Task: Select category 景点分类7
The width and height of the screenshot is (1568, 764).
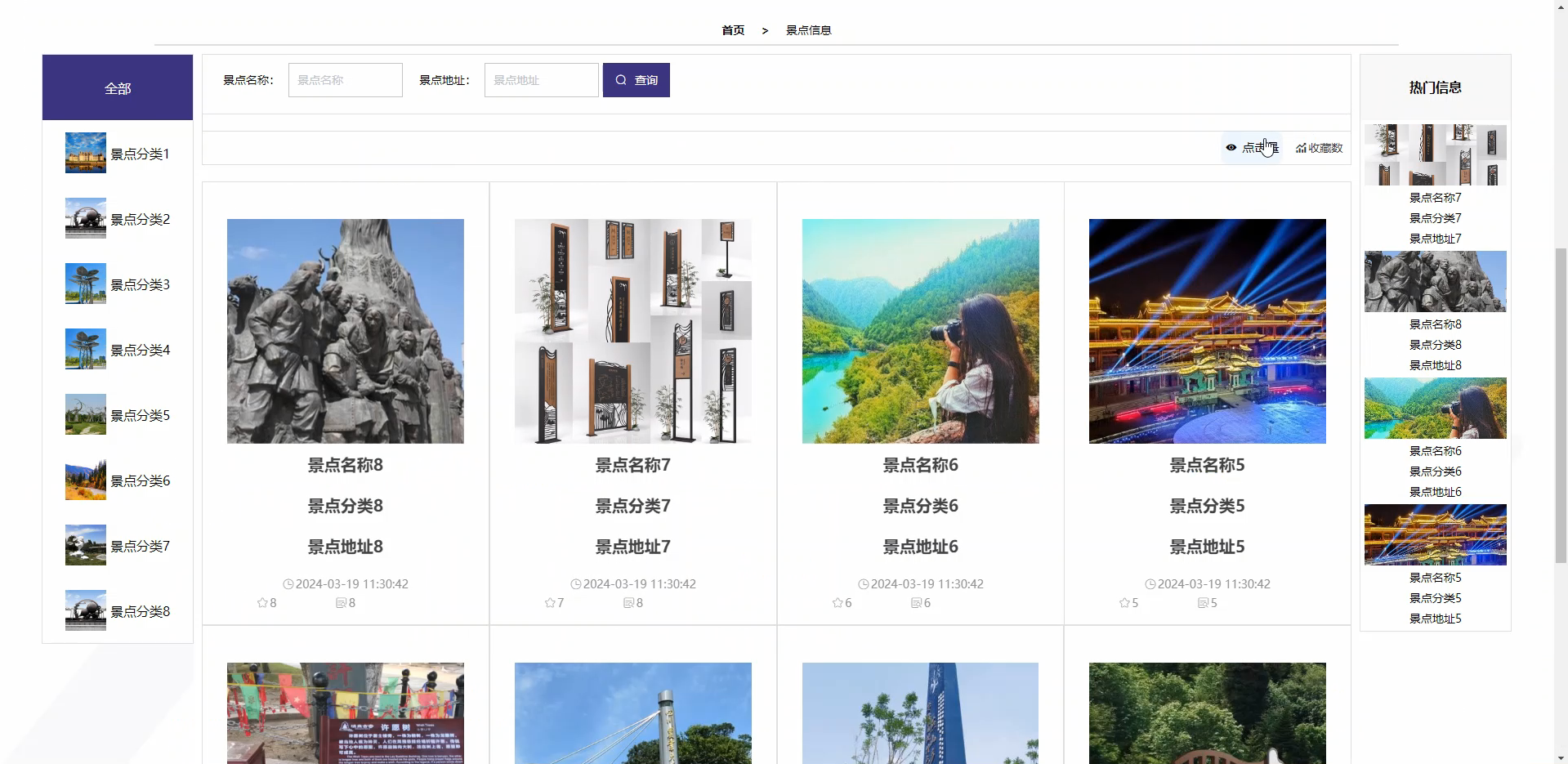Action: pyautogui.click(x=118, y=546)
